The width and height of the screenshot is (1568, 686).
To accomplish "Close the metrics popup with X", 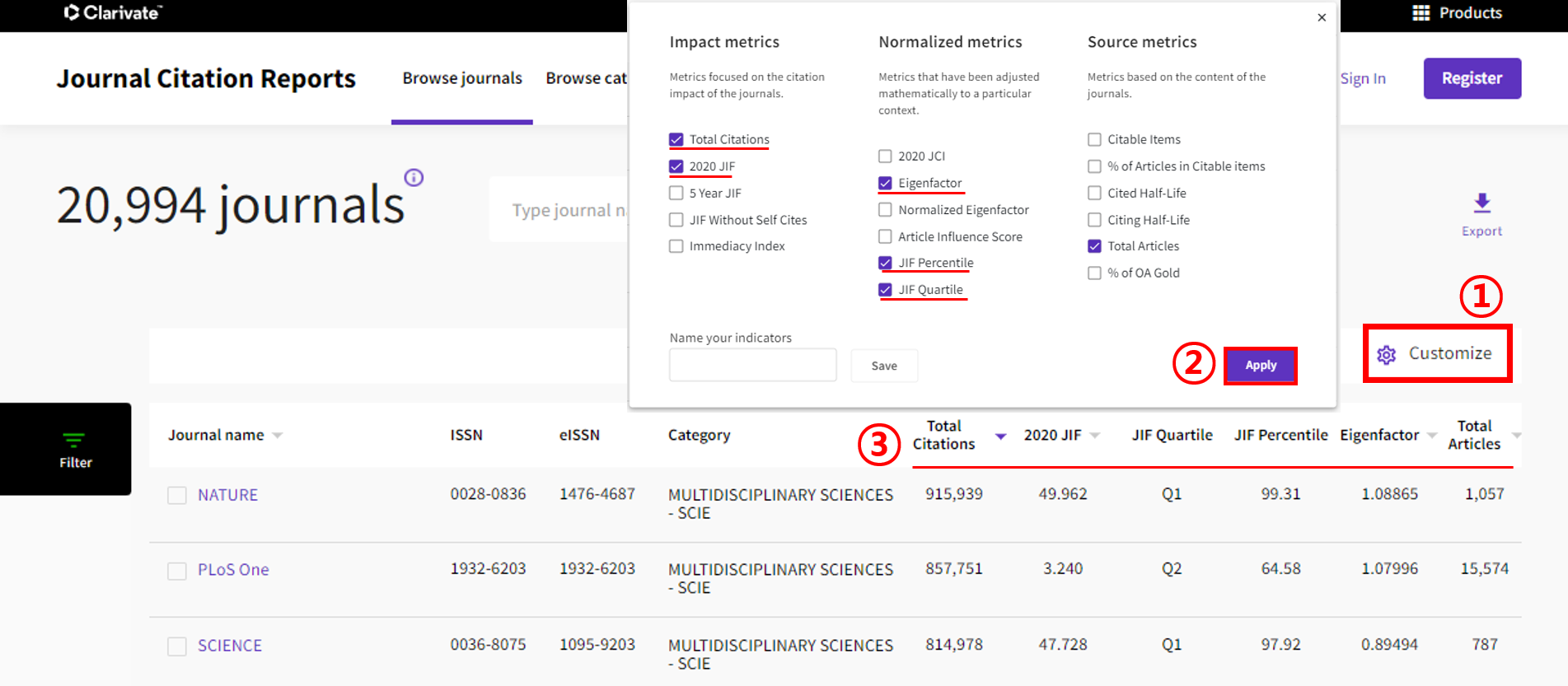I will tap(1322, 17).
